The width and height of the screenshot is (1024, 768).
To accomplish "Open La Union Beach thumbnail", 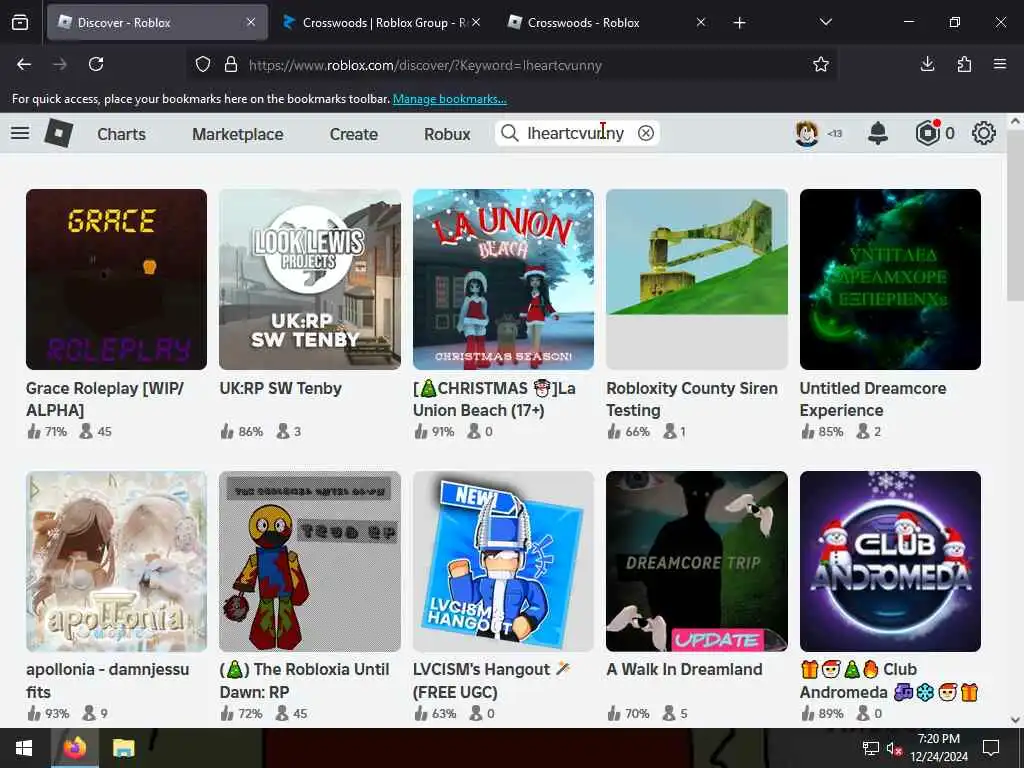I will click(x=504, y=280).
